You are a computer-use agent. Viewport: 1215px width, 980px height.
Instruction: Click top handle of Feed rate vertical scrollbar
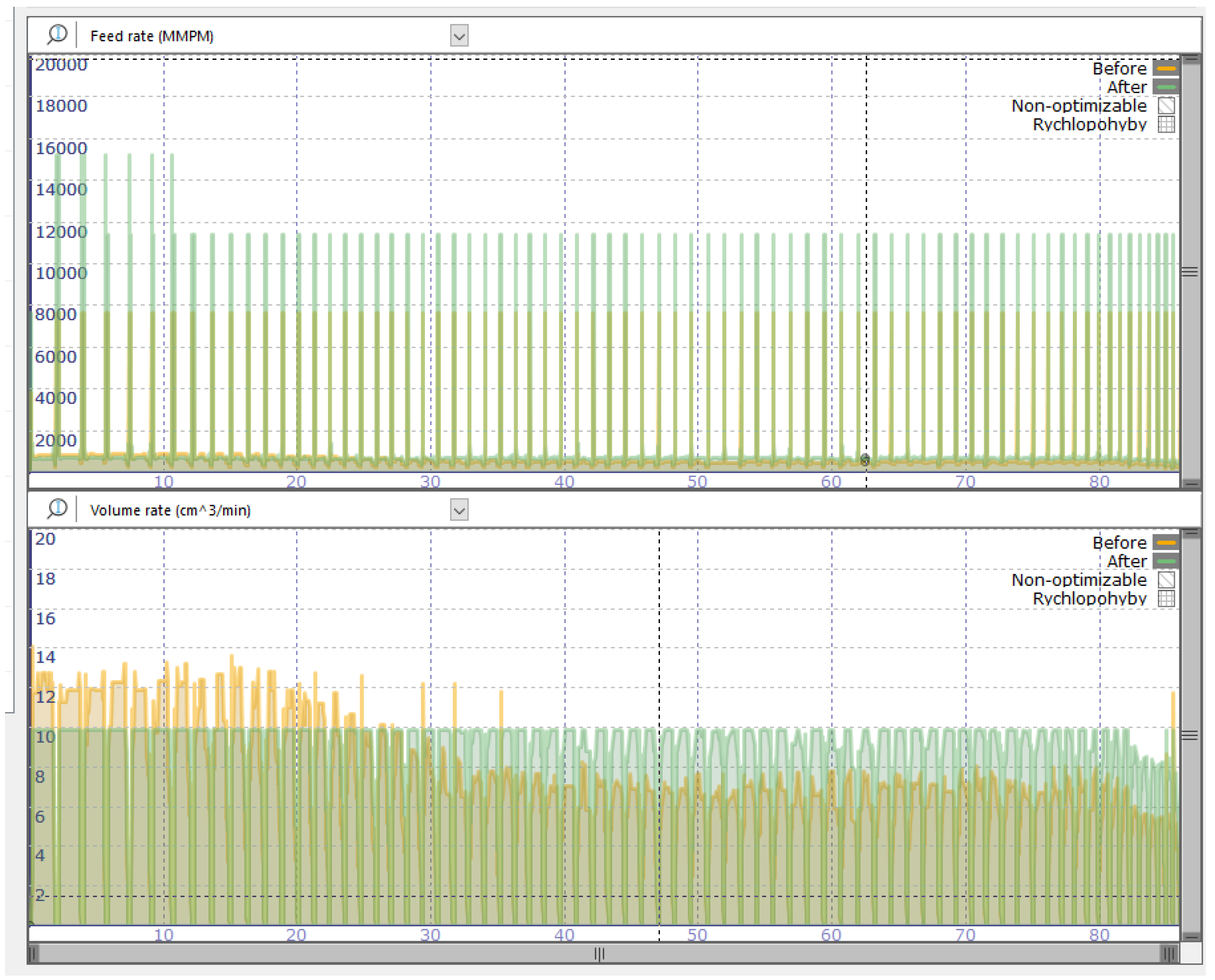coord(1191,59)
